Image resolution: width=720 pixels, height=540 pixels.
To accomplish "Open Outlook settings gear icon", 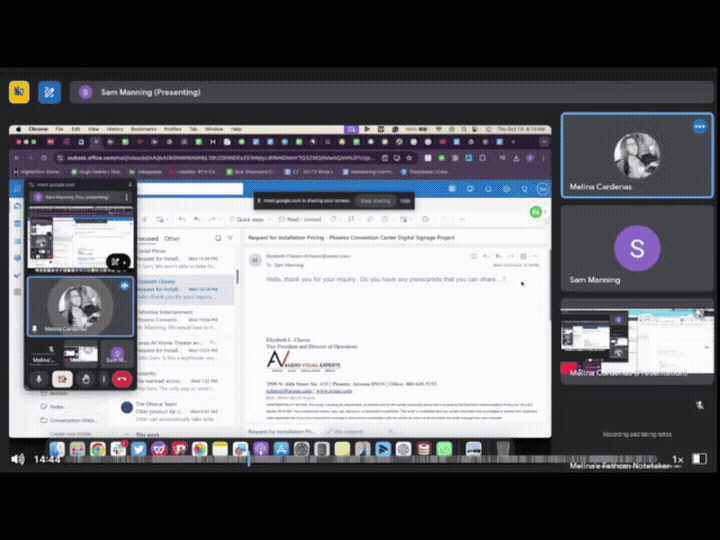I will (506, 189).
